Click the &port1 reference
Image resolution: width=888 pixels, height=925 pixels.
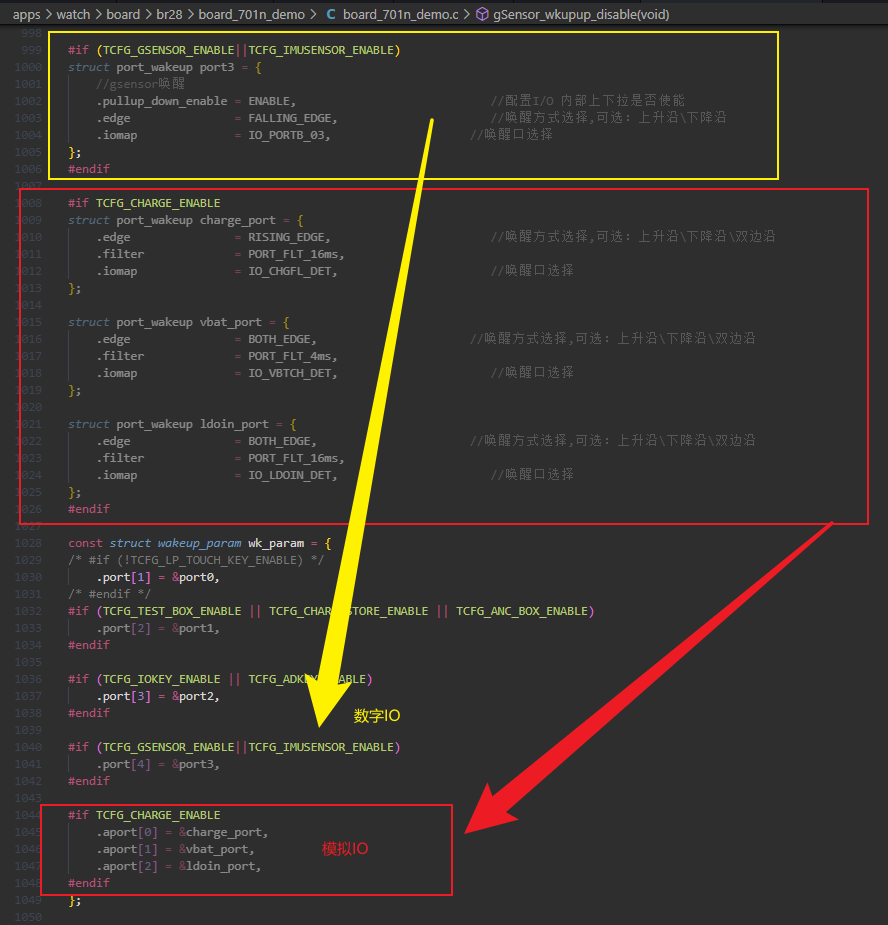click(x=193, y=628)
